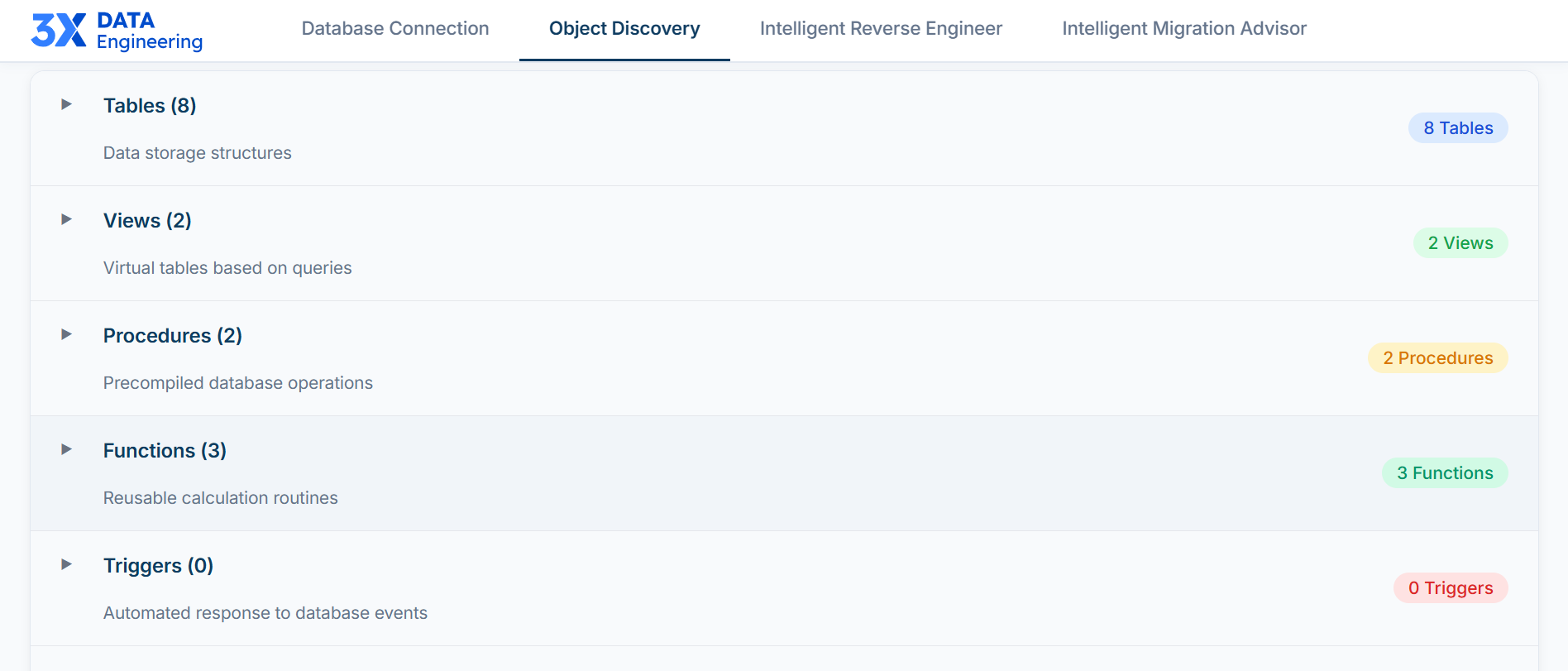Expand the Functions disclosure triangle
Viewport: 1568px width, 671px height.
[x=67, y=449]
